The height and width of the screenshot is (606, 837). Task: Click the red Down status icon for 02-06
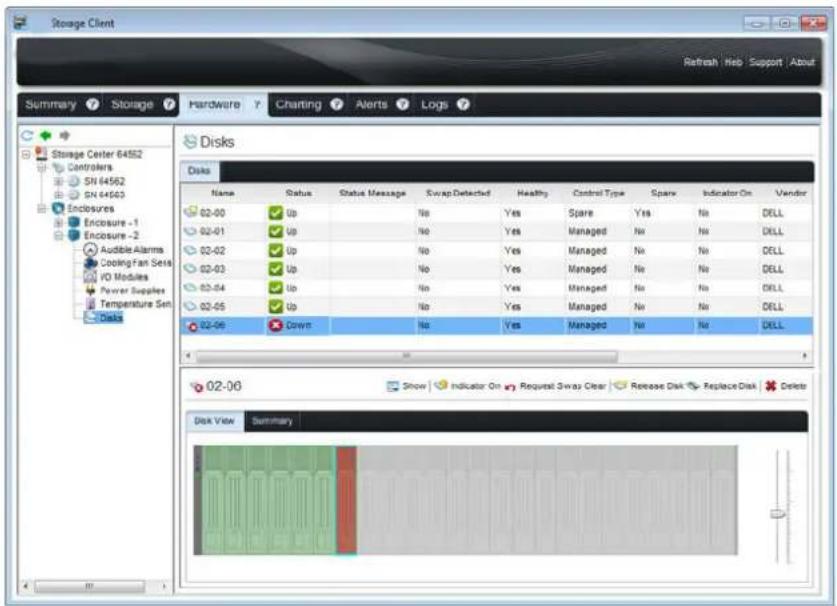275,325
